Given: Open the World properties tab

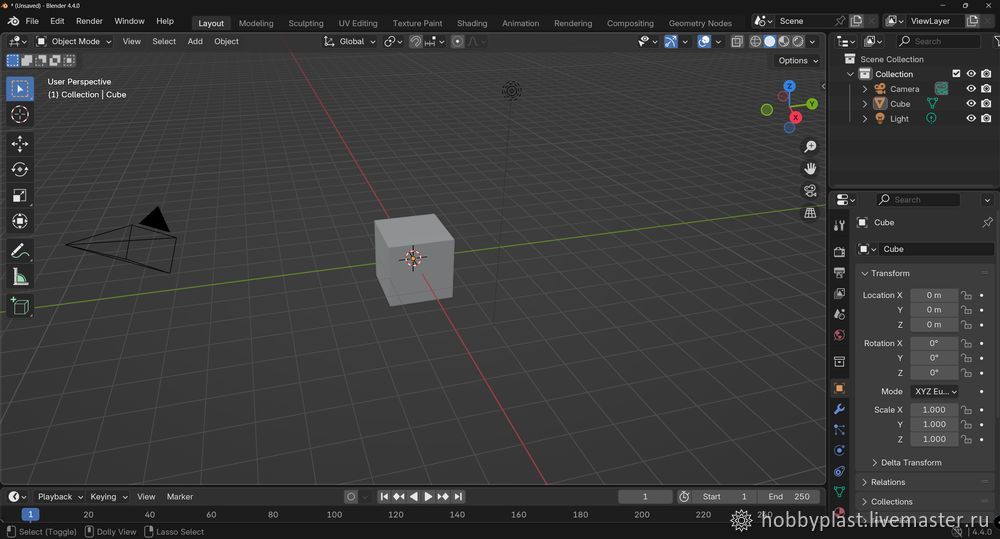Looking at the screenshot, I should tap(839, 336).
